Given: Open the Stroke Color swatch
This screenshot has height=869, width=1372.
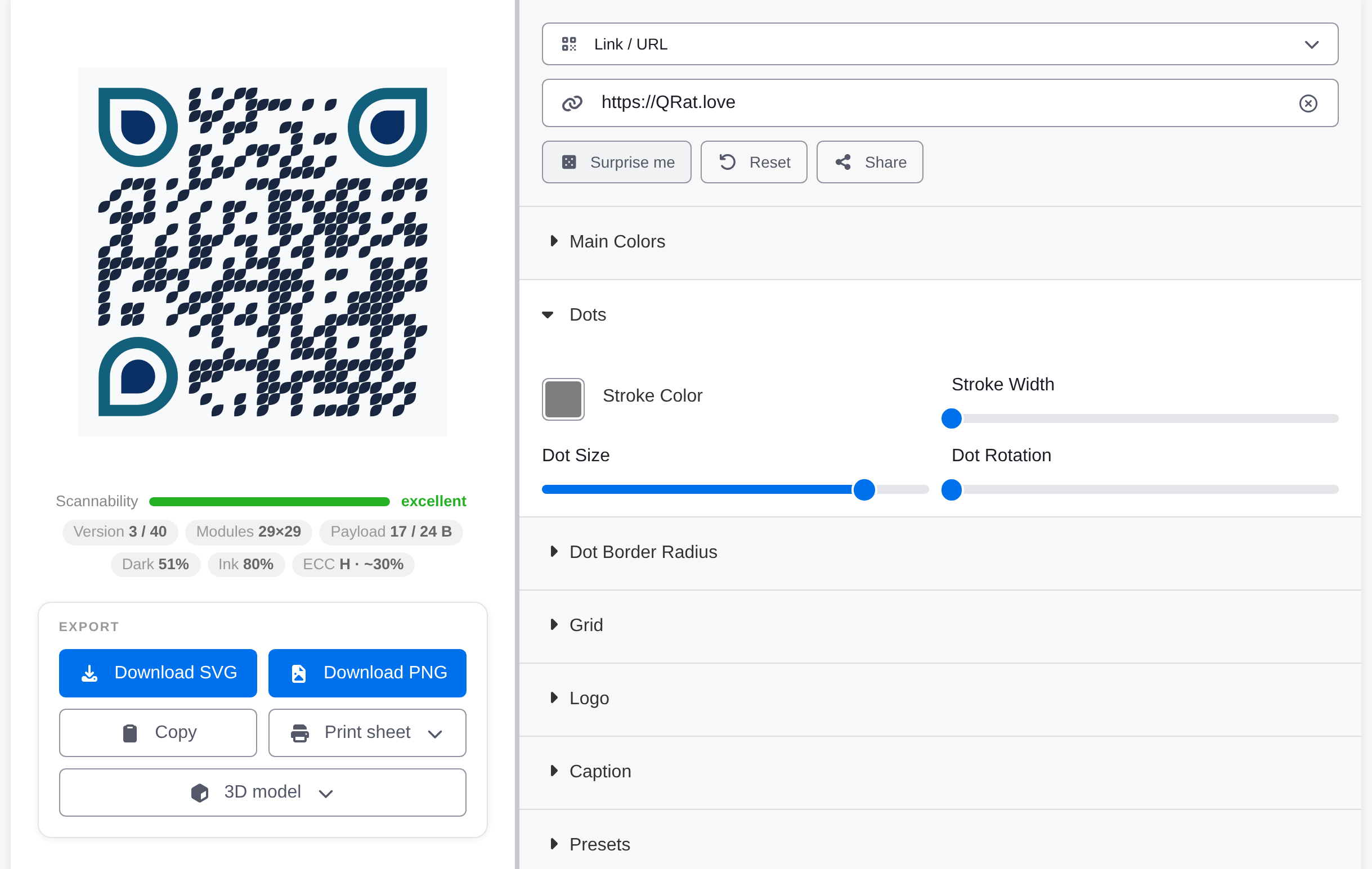Looking at the screenshot, I should [563, 399].
